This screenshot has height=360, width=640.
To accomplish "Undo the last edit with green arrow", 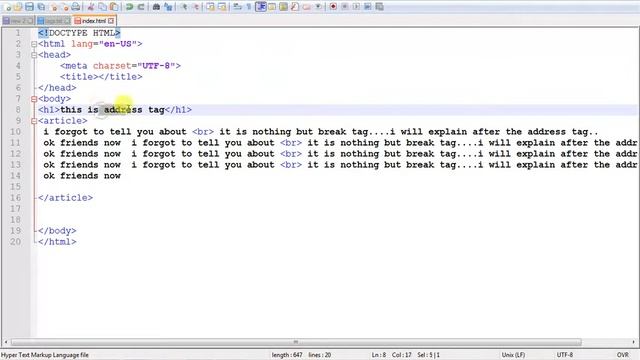I will [129, 7].
